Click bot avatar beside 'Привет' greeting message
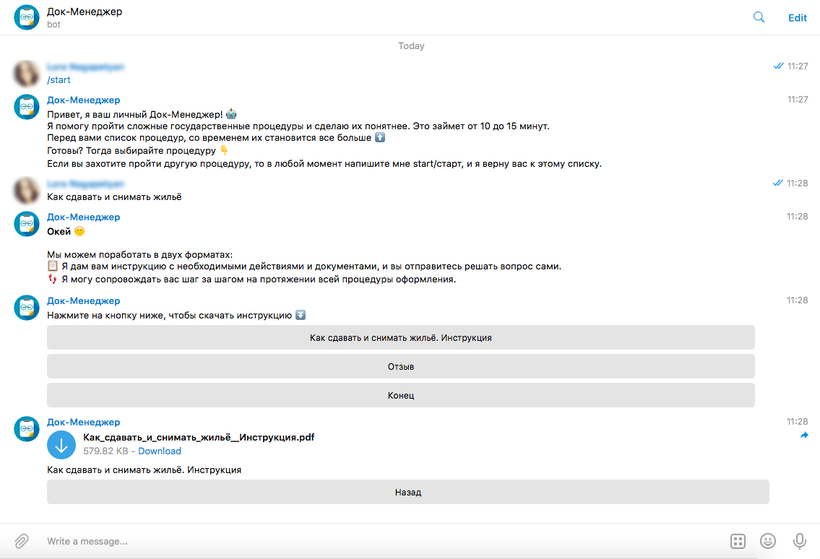This screenshot has width=820, height=559. pyautogui.click(x=27, y=107)
